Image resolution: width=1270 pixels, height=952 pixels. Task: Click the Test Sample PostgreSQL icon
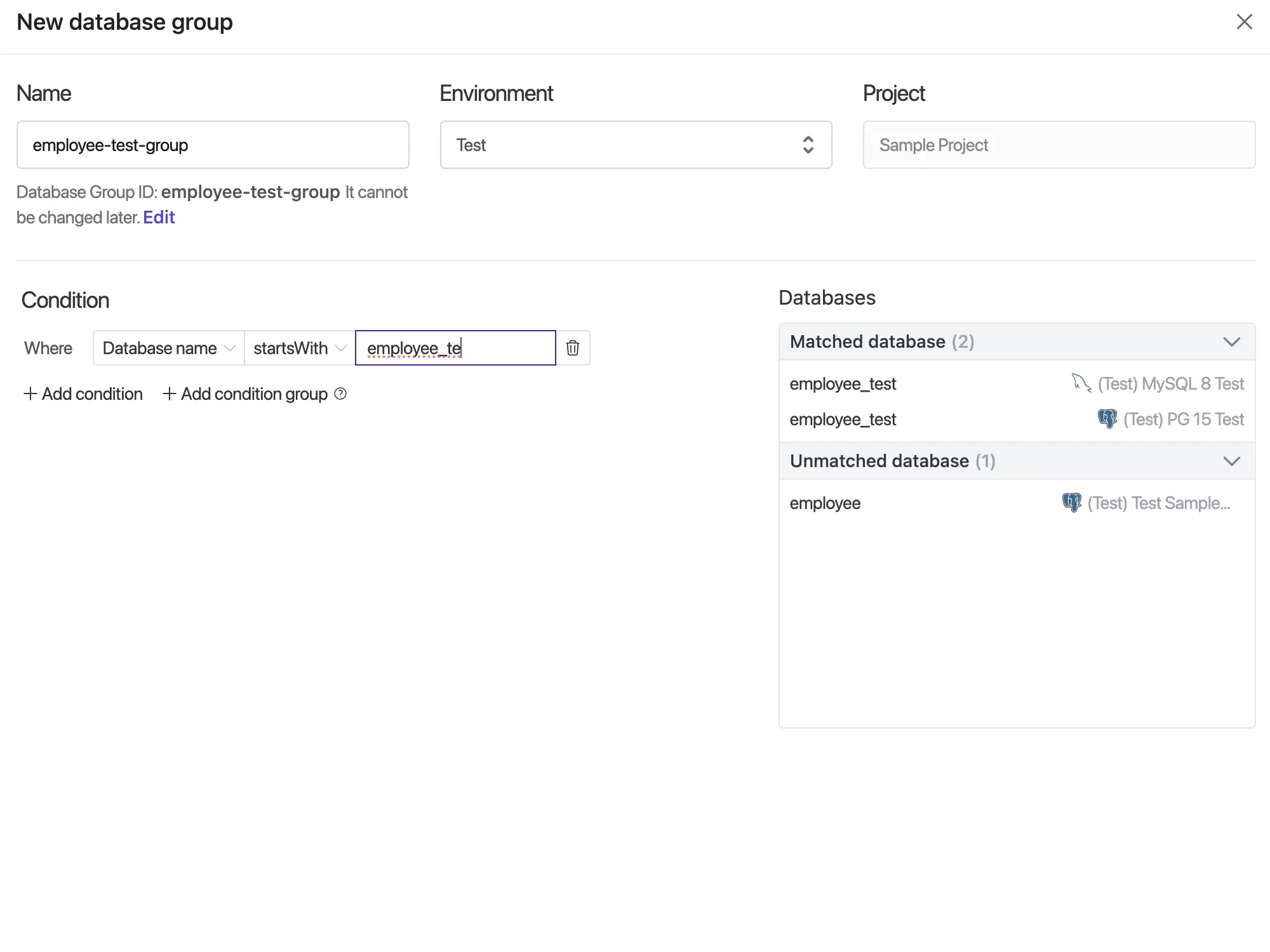click(x=1072, y=503)
